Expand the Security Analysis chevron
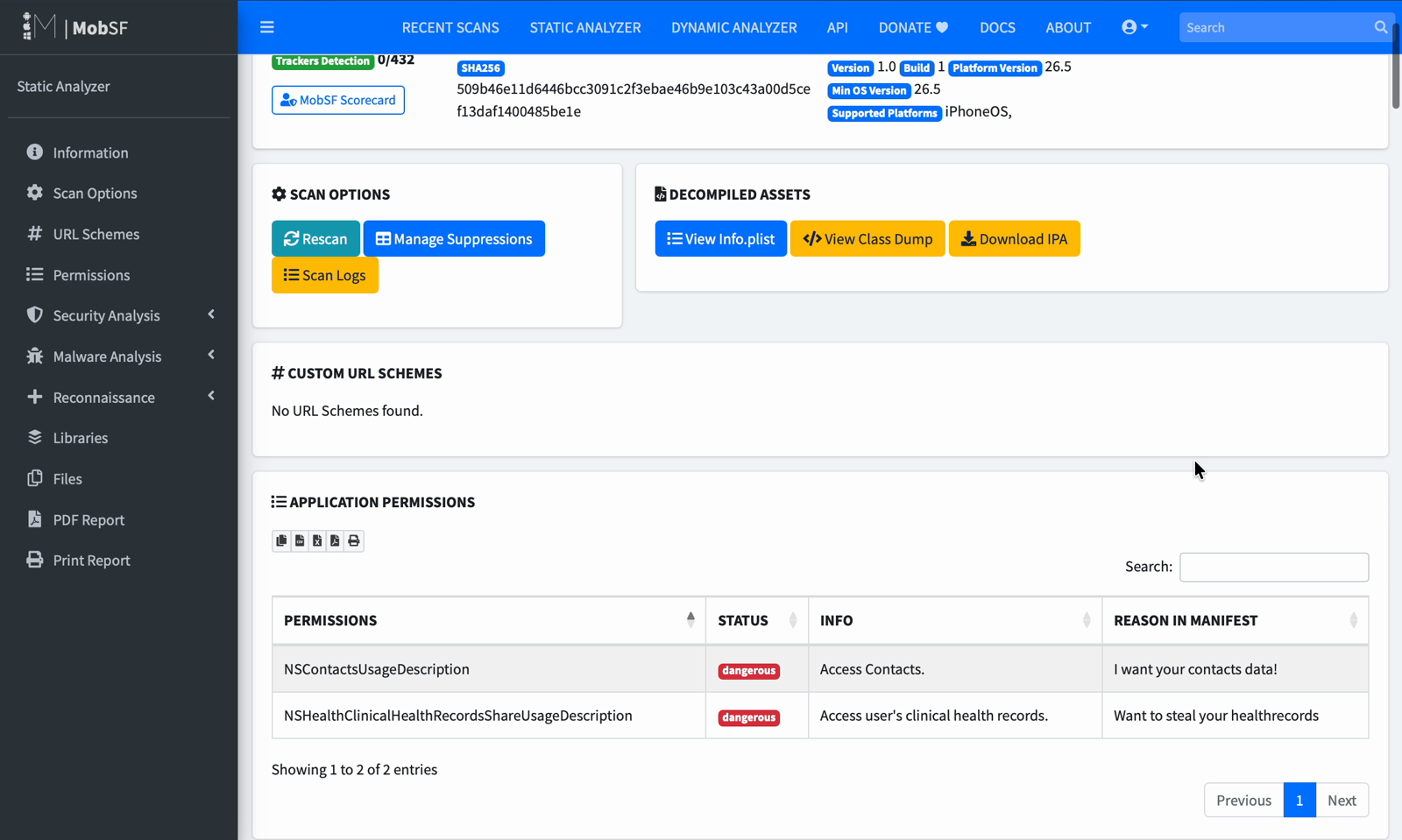The width and height of the screenshot is (1402, 840). pos(211,314)
